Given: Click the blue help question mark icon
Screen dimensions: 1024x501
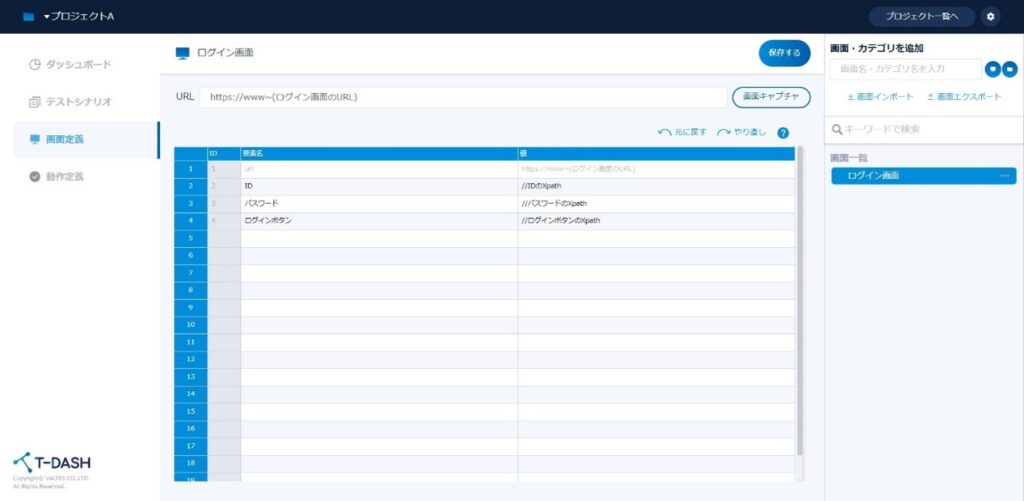Looking at the screenshot, I should click(x=783, y=132).
